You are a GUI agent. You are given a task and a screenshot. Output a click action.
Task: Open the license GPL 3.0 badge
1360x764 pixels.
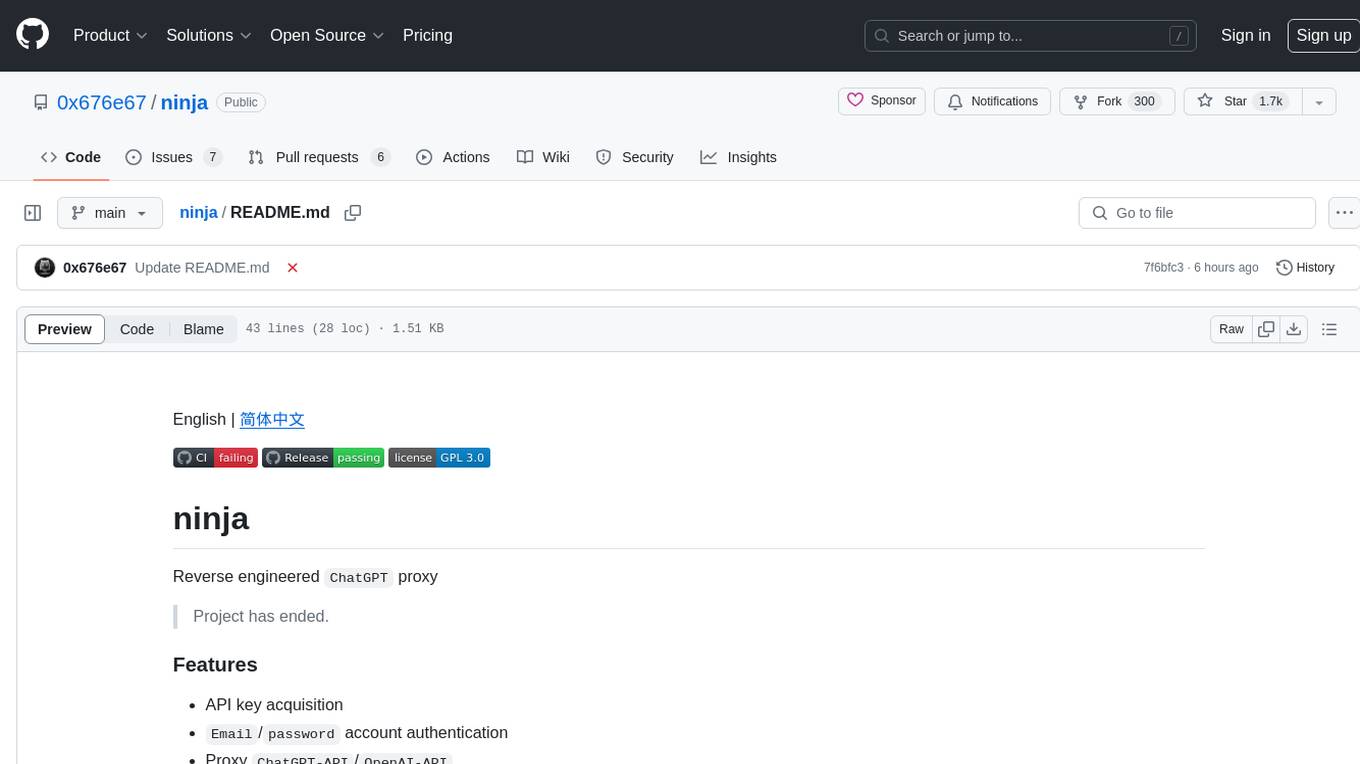[439, 458]
